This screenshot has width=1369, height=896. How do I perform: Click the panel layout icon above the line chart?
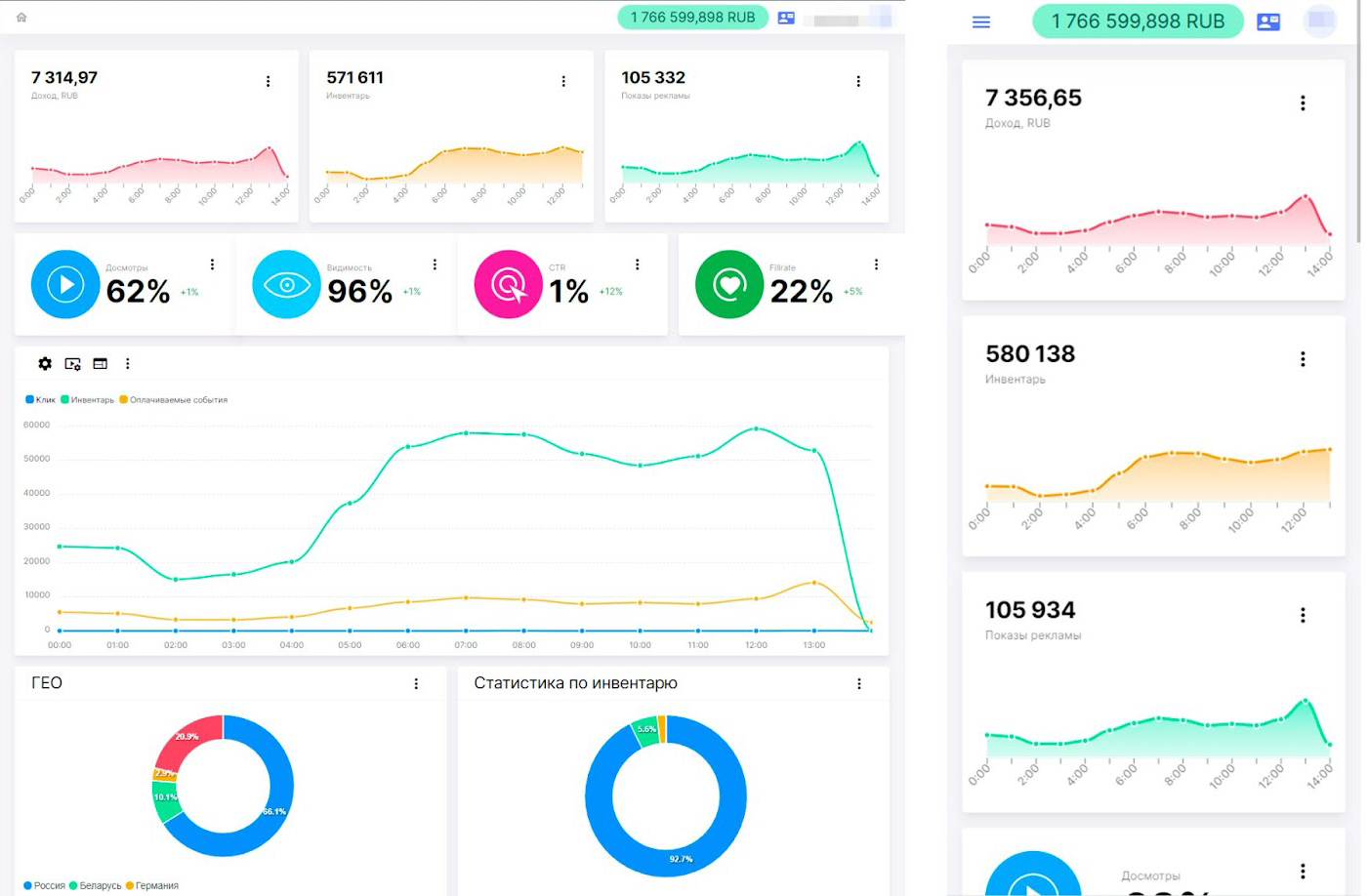coord(100,363)
